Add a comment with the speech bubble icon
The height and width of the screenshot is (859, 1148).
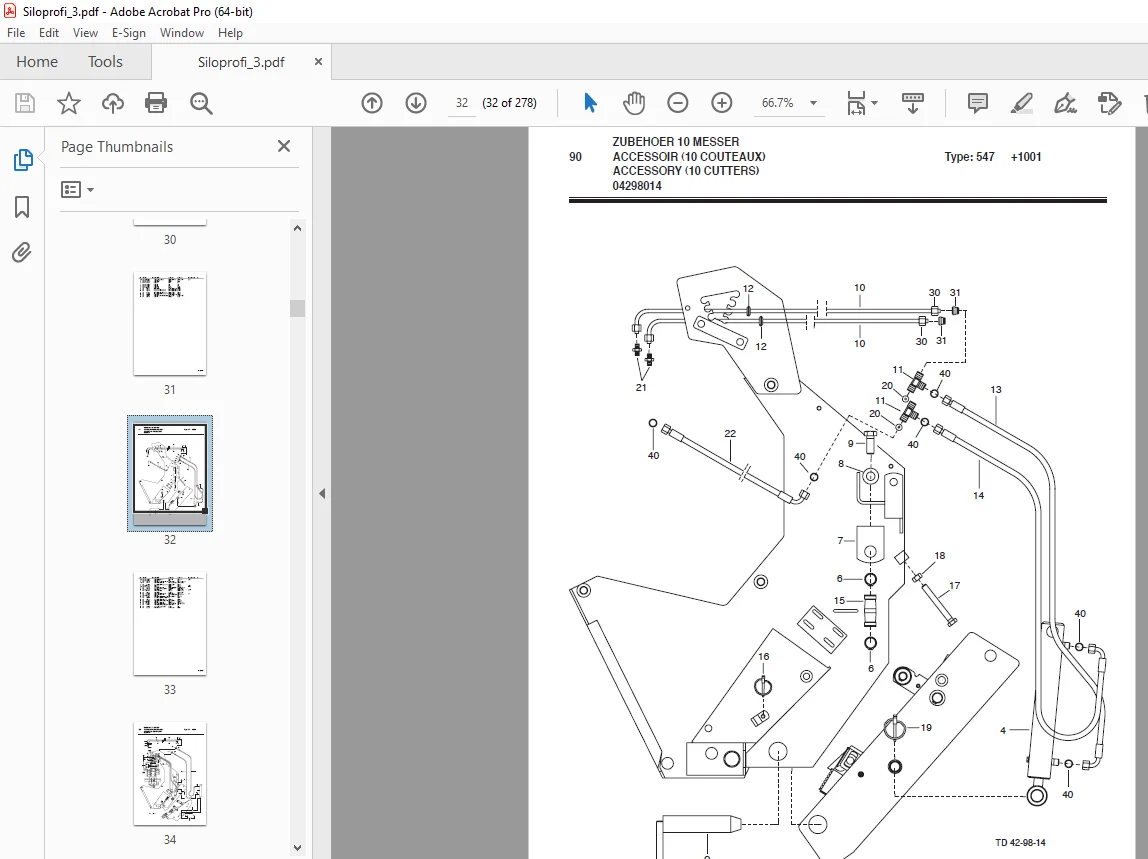pos(977,103)
